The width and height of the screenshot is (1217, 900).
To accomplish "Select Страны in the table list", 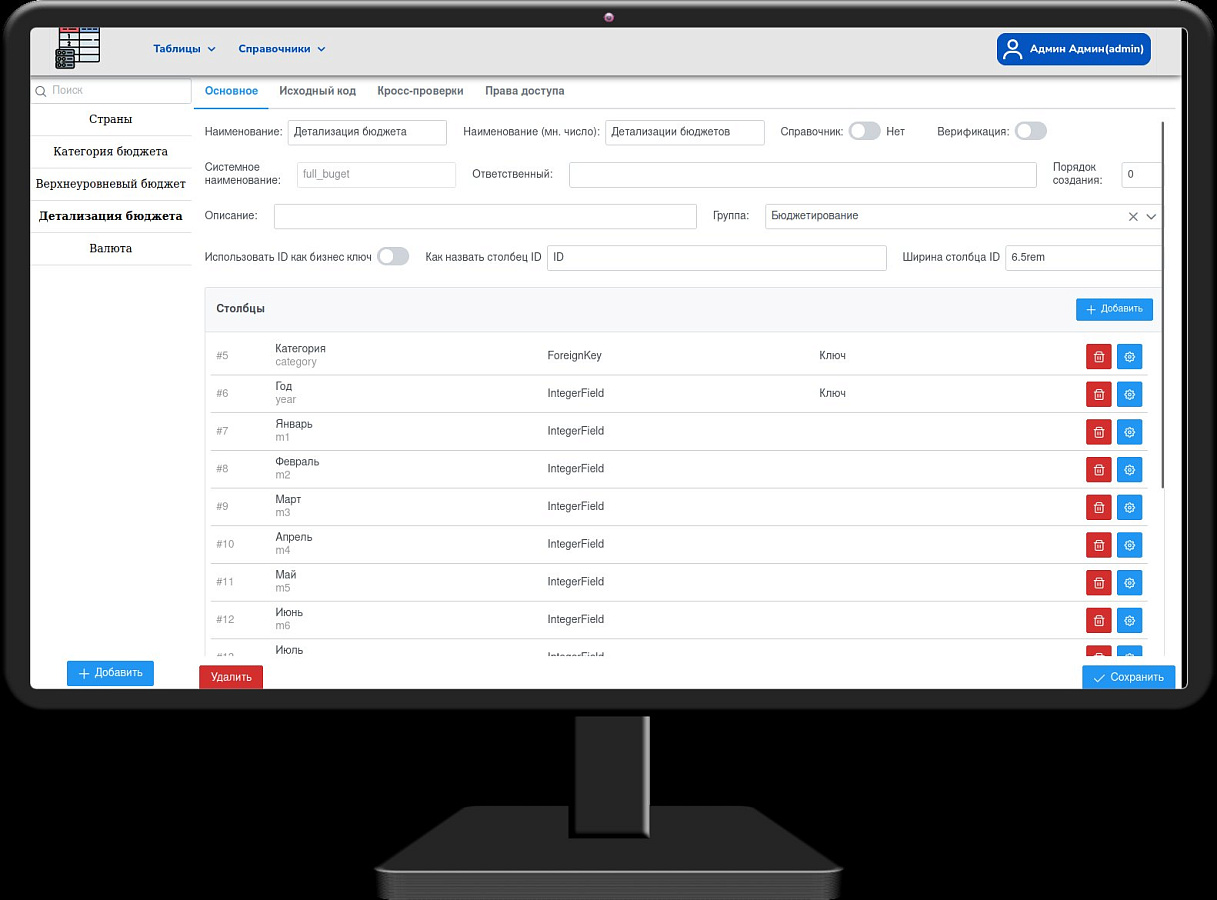I will pyautogui.click(x=110, y=119).
